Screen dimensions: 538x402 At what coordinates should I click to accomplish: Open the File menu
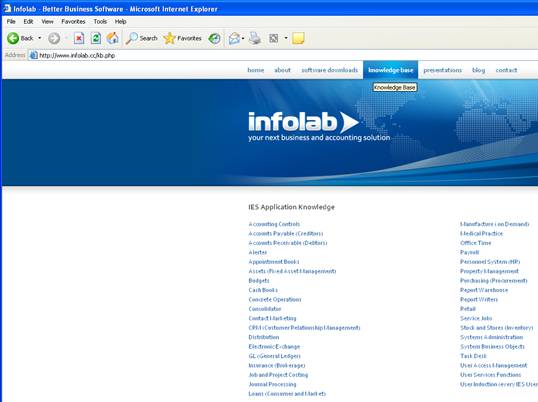tap(11, 22)
